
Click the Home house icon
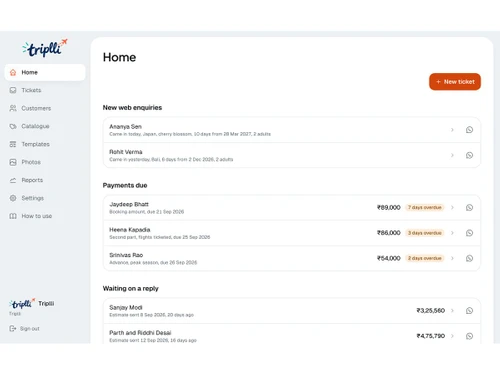tap(13, 72)
